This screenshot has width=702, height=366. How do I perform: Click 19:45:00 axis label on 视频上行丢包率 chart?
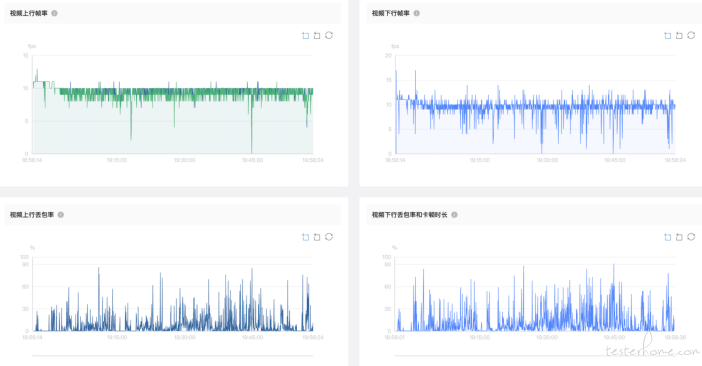coord(253,337)
